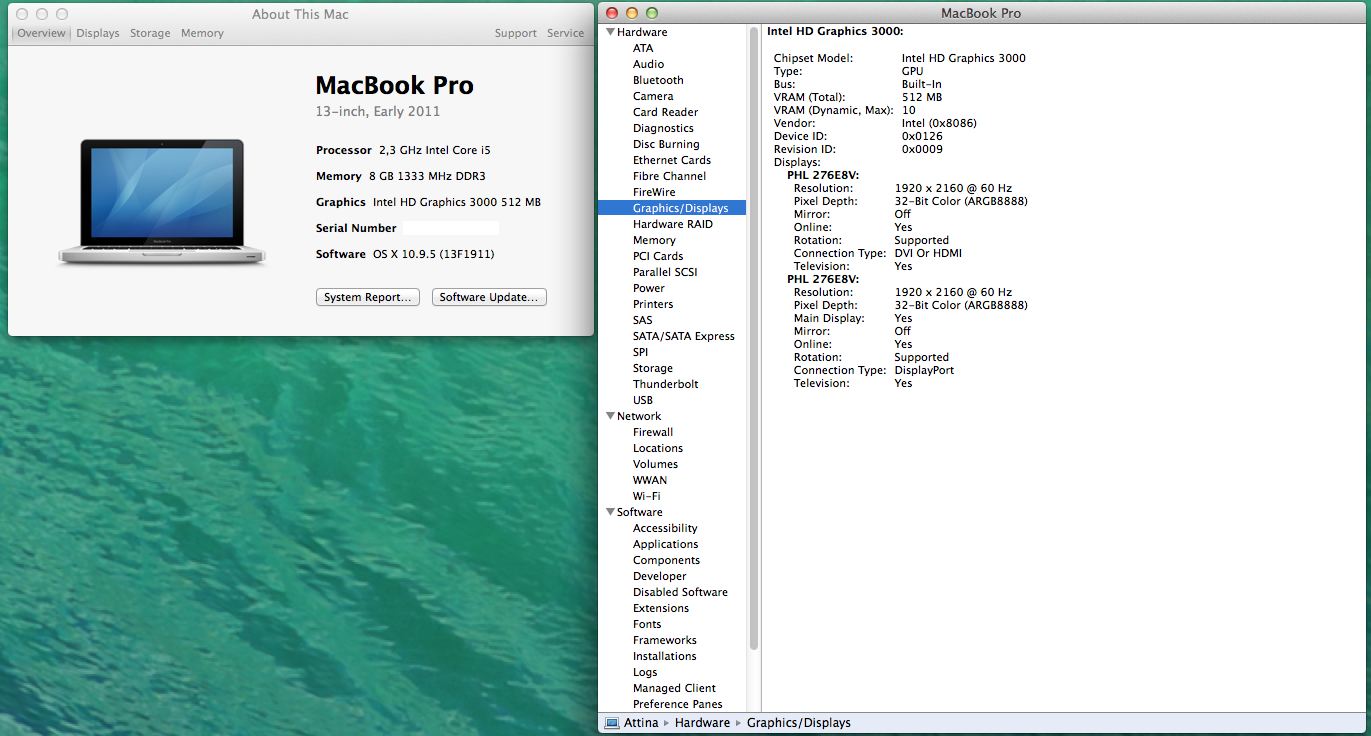The image size is (1371, 736).
Task: Open the Storage tab
Action: coord(150,33)
